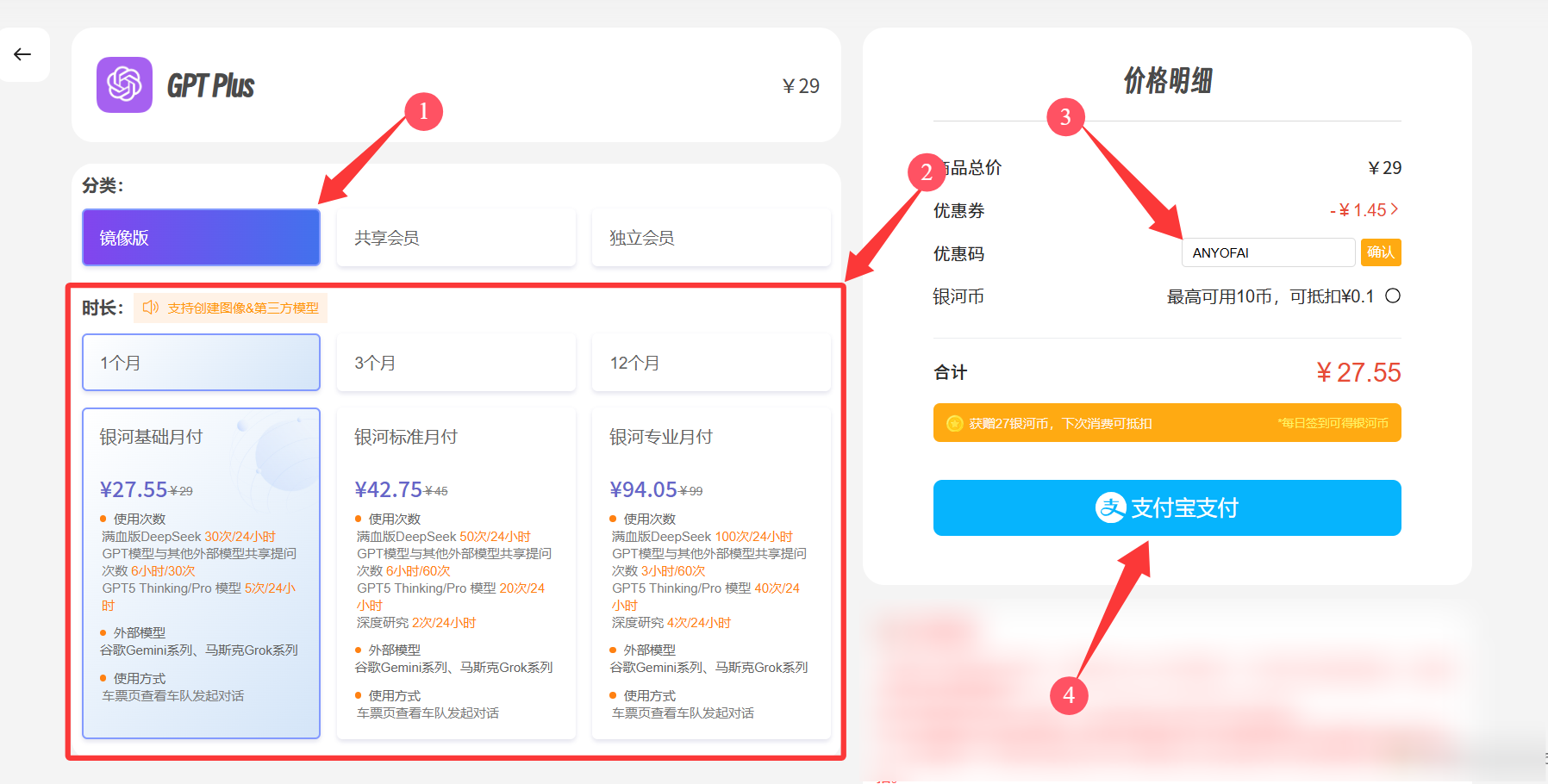Click the Alipay icon on the payment button
1548x784 pixels.
(x=1112, y=507)
